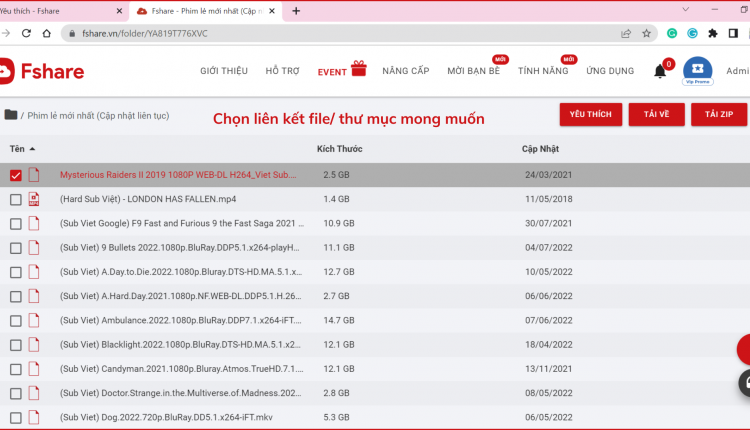Open new browser tab
The image size is (750, 430).
click(296, 11)
